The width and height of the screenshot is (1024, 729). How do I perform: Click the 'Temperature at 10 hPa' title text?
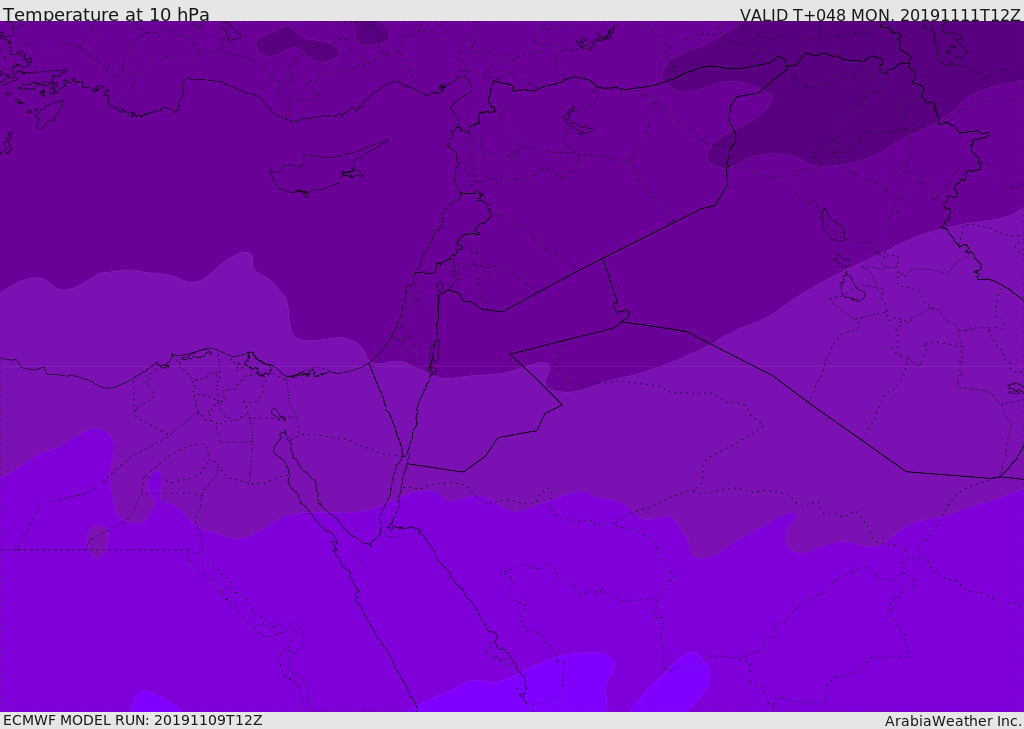pyautogui.click(x=106, y=14)
